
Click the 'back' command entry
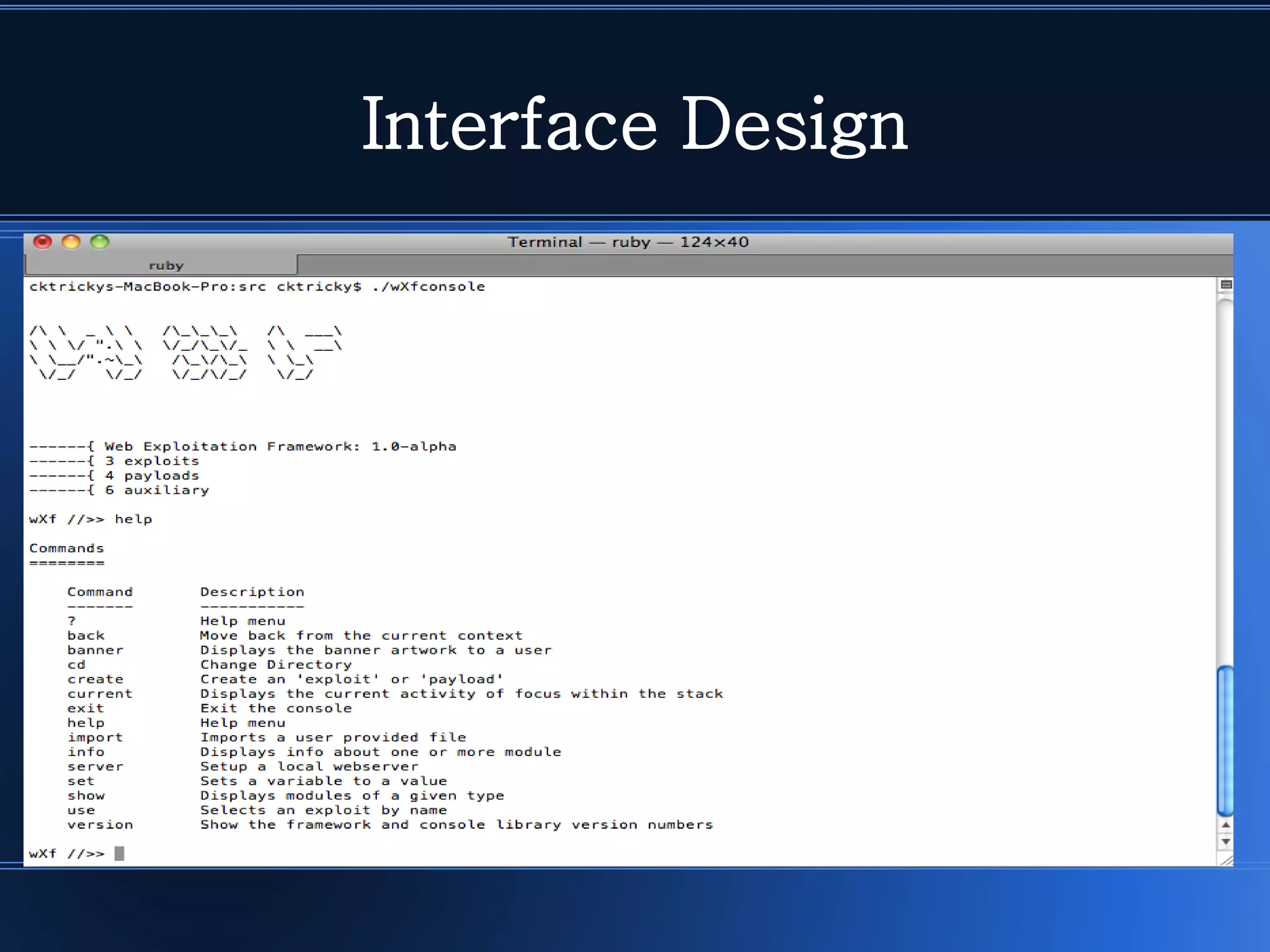tap(86, 635)
